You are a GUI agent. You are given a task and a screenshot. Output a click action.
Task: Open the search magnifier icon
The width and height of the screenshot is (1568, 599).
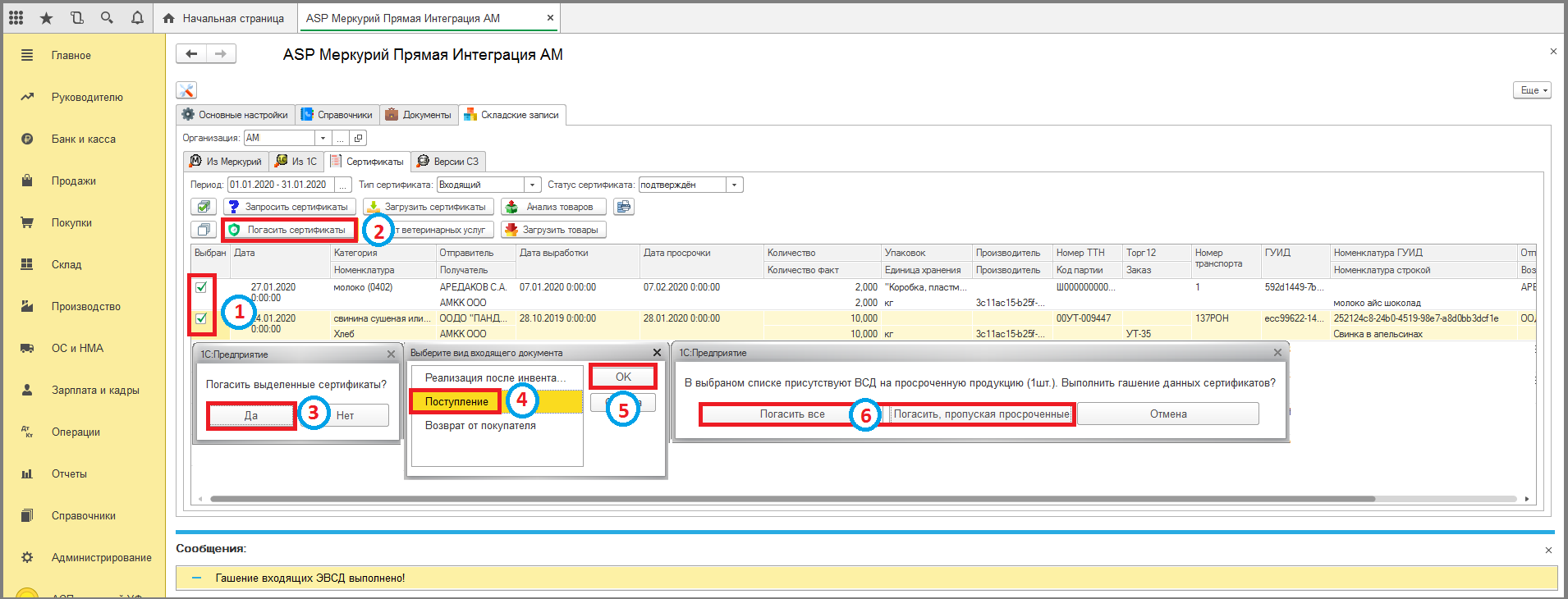pyautogui.click(x=107, y=17)
